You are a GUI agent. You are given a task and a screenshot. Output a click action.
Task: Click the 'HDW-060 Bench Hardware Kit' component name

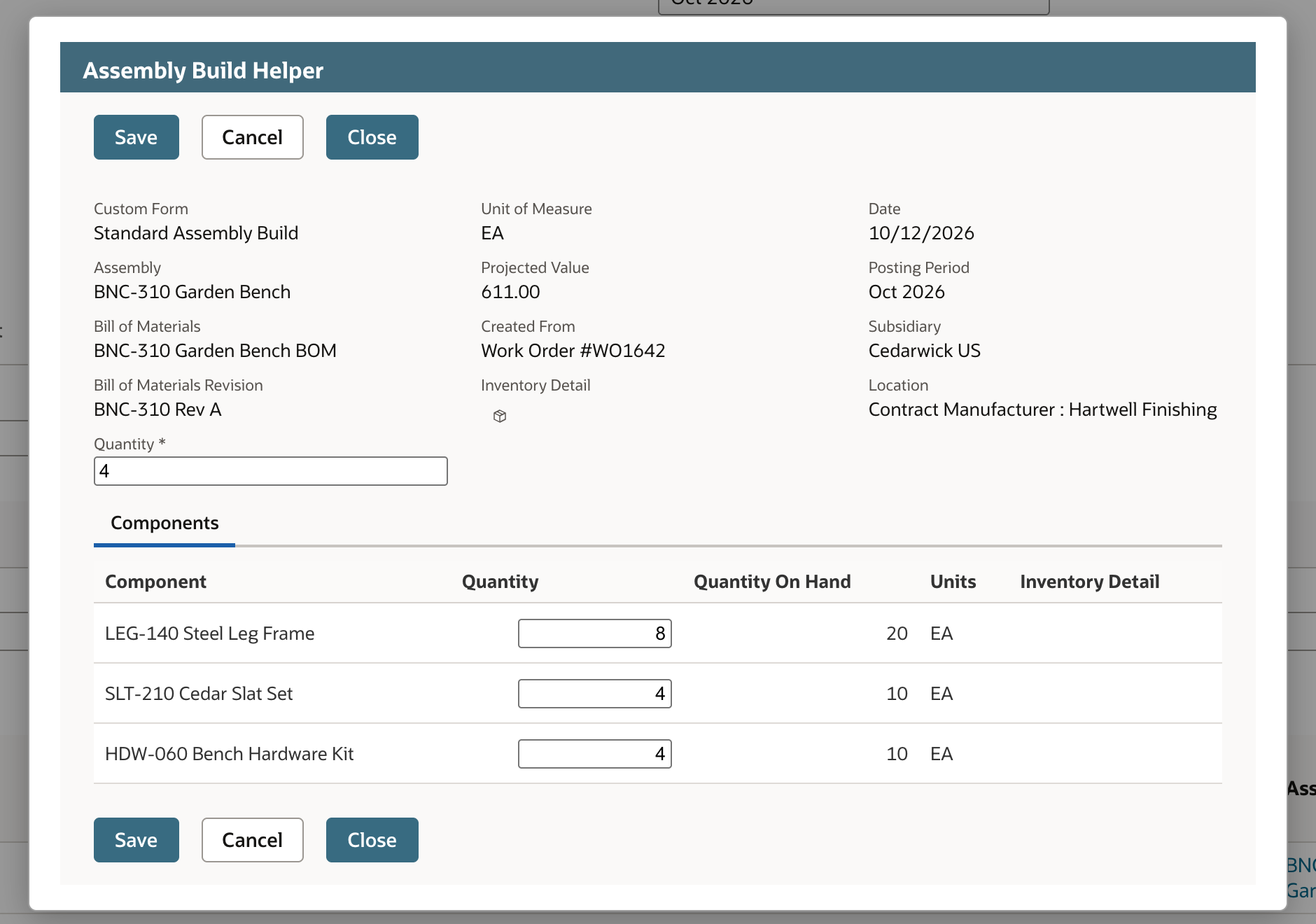coord(229,754)
